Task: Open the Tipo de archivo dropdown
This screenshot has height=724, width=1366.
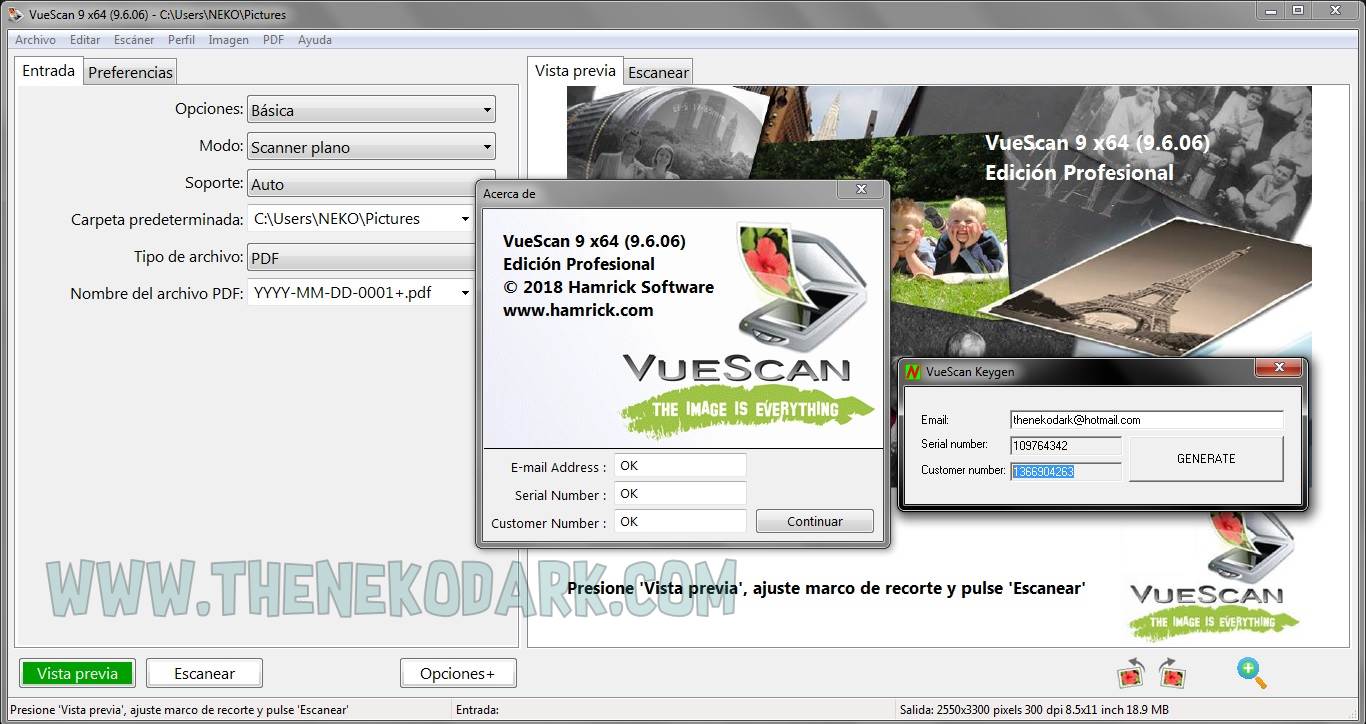Action: 361,257
